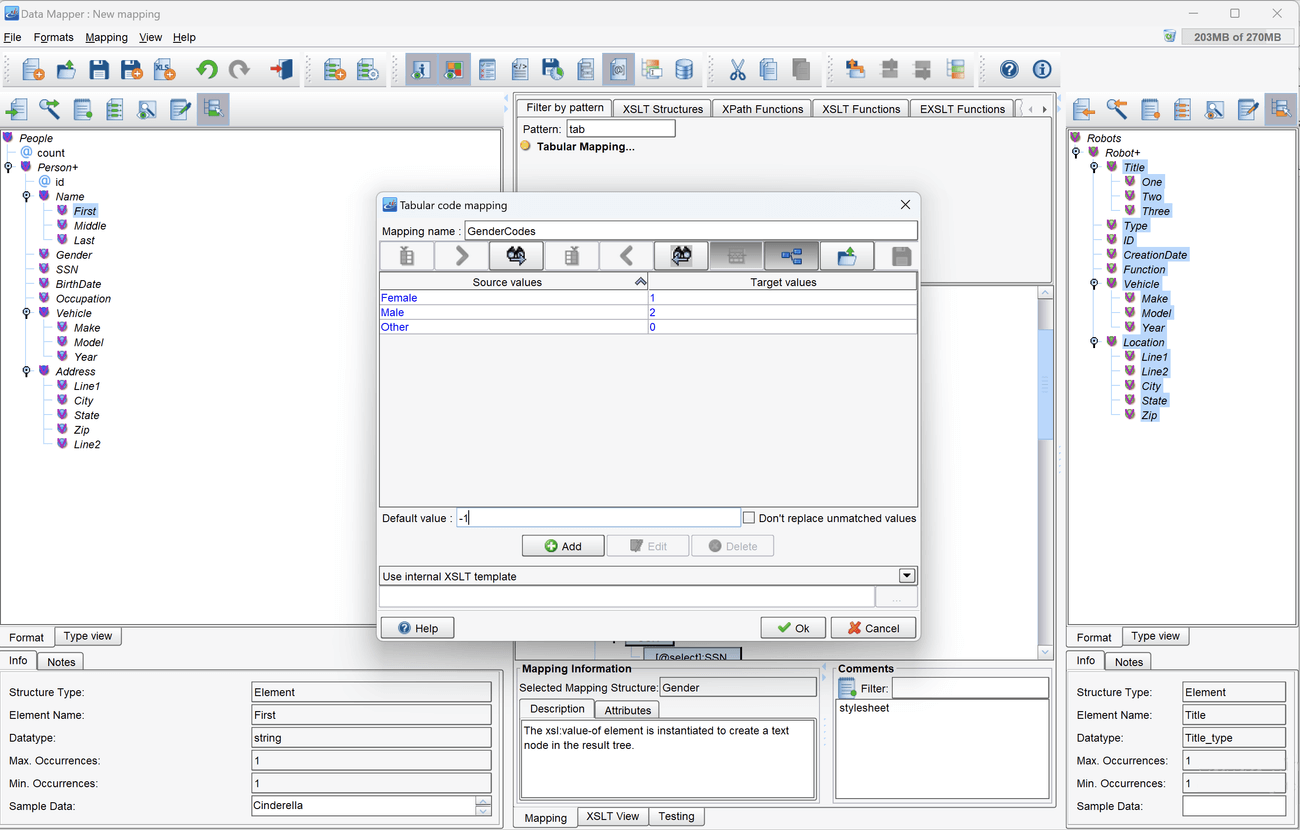Collapse Vehicle node in Robots tree
This screenshot has width=1300, height=830.
coord(1094,284)
